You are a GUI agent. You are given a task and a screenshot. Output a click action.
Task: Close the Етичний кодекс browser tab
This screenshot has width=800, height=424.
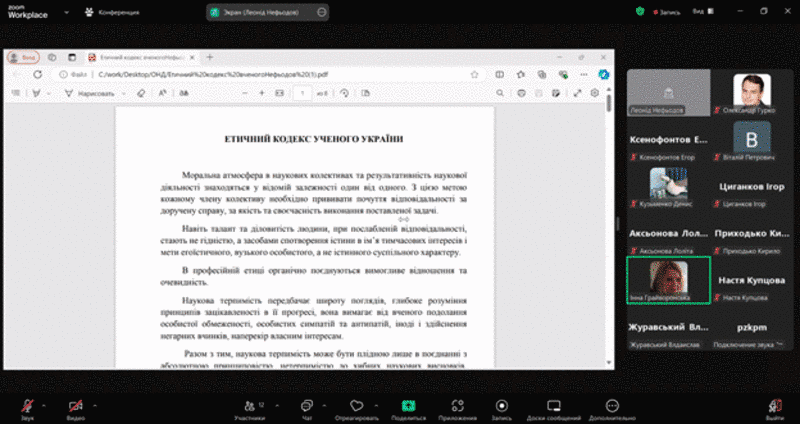192,58
